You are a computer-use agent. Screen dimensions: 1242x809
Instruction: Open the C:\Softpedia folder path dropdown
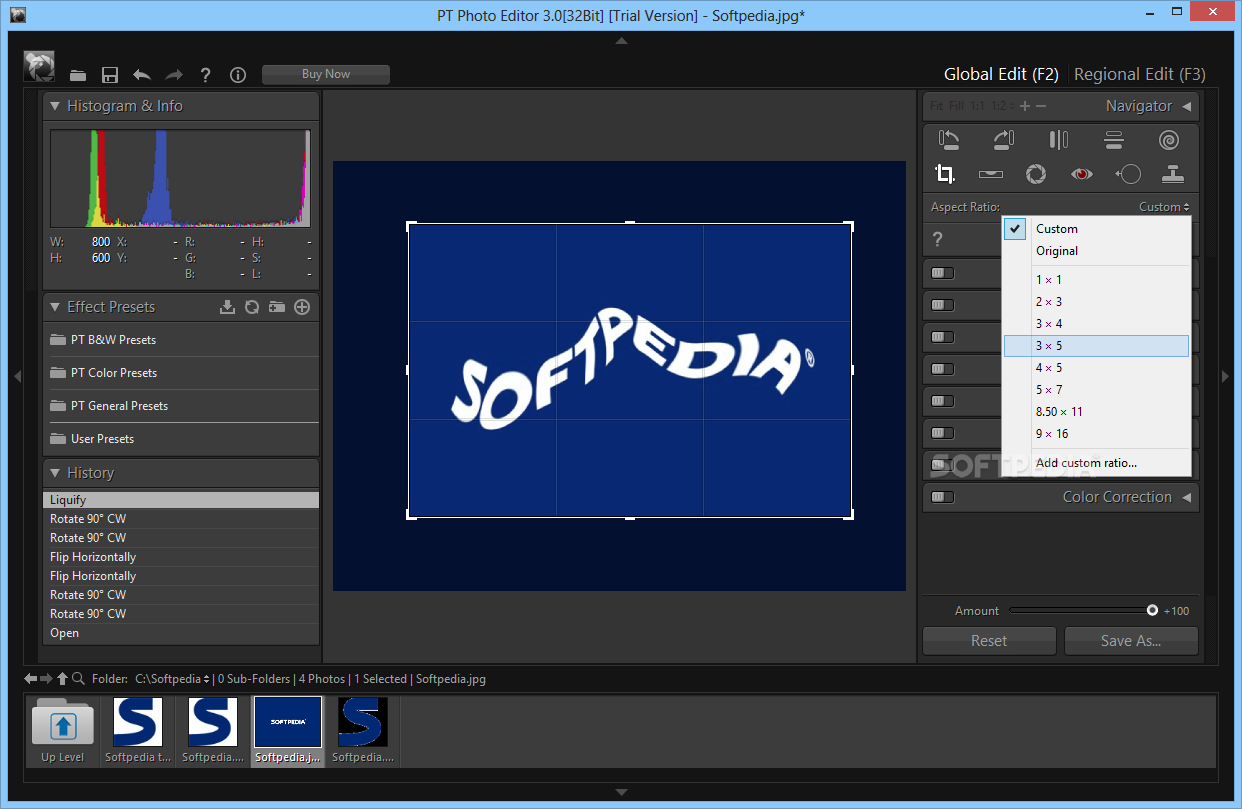172,679
